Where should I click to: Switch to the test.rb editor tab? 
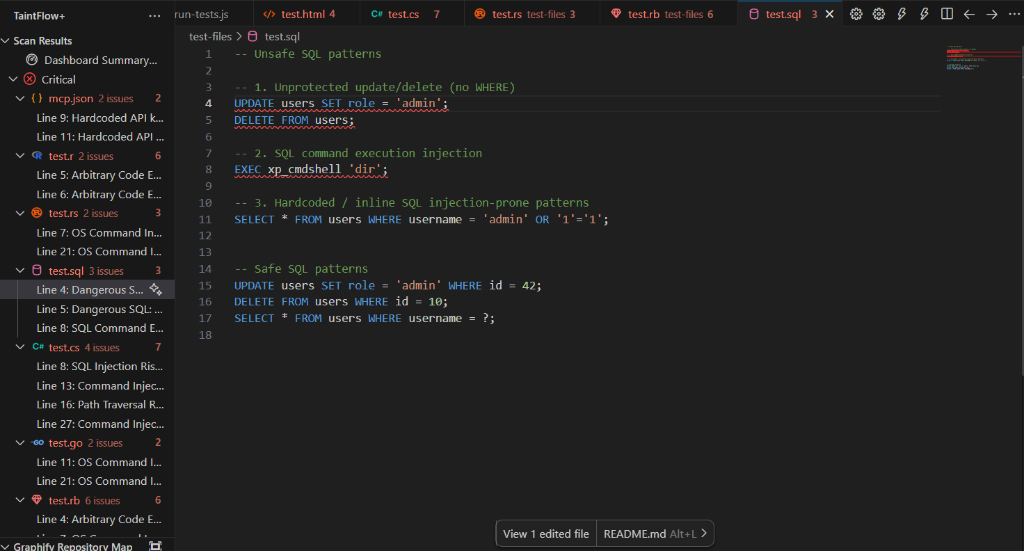[x=668, y=14]
